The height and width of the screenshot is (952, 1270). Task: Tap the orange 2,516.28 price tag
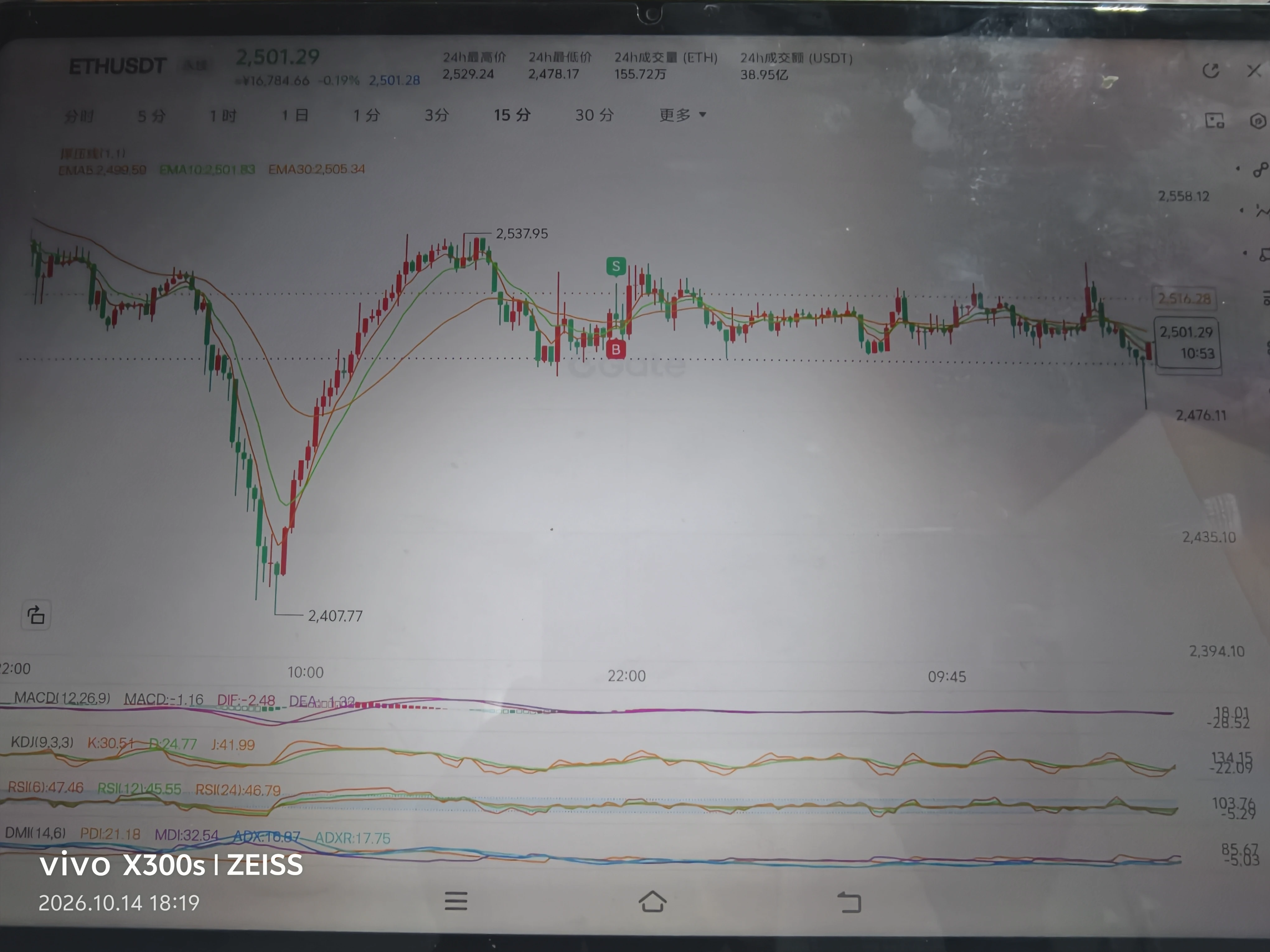click(x=1184, y=298)
